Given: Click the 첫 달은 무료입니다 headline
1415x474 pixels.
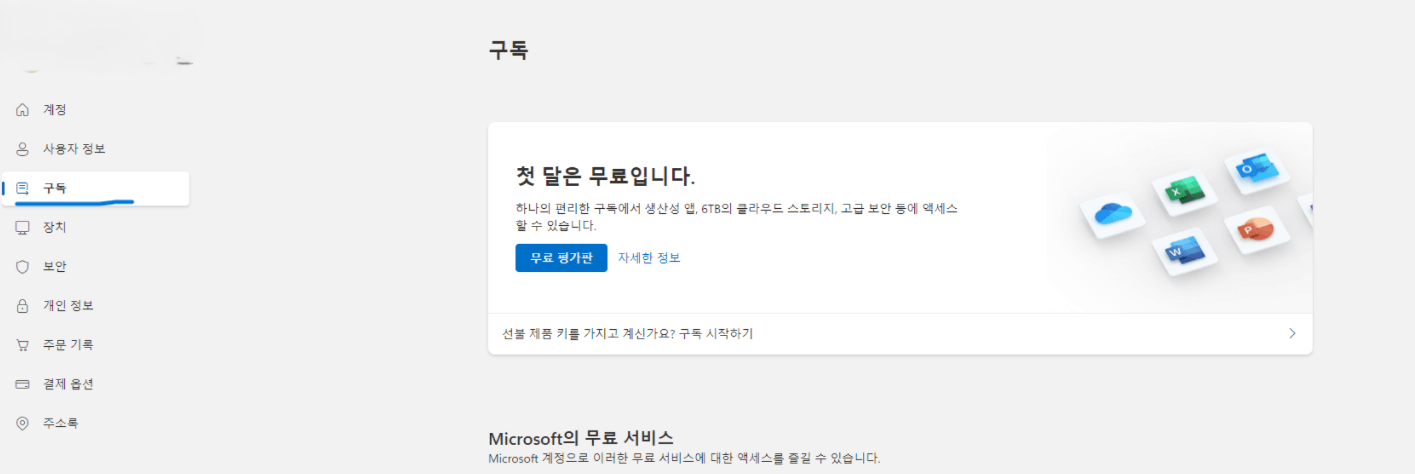Looking at the screenshot, I should click(x=605, y=176).
